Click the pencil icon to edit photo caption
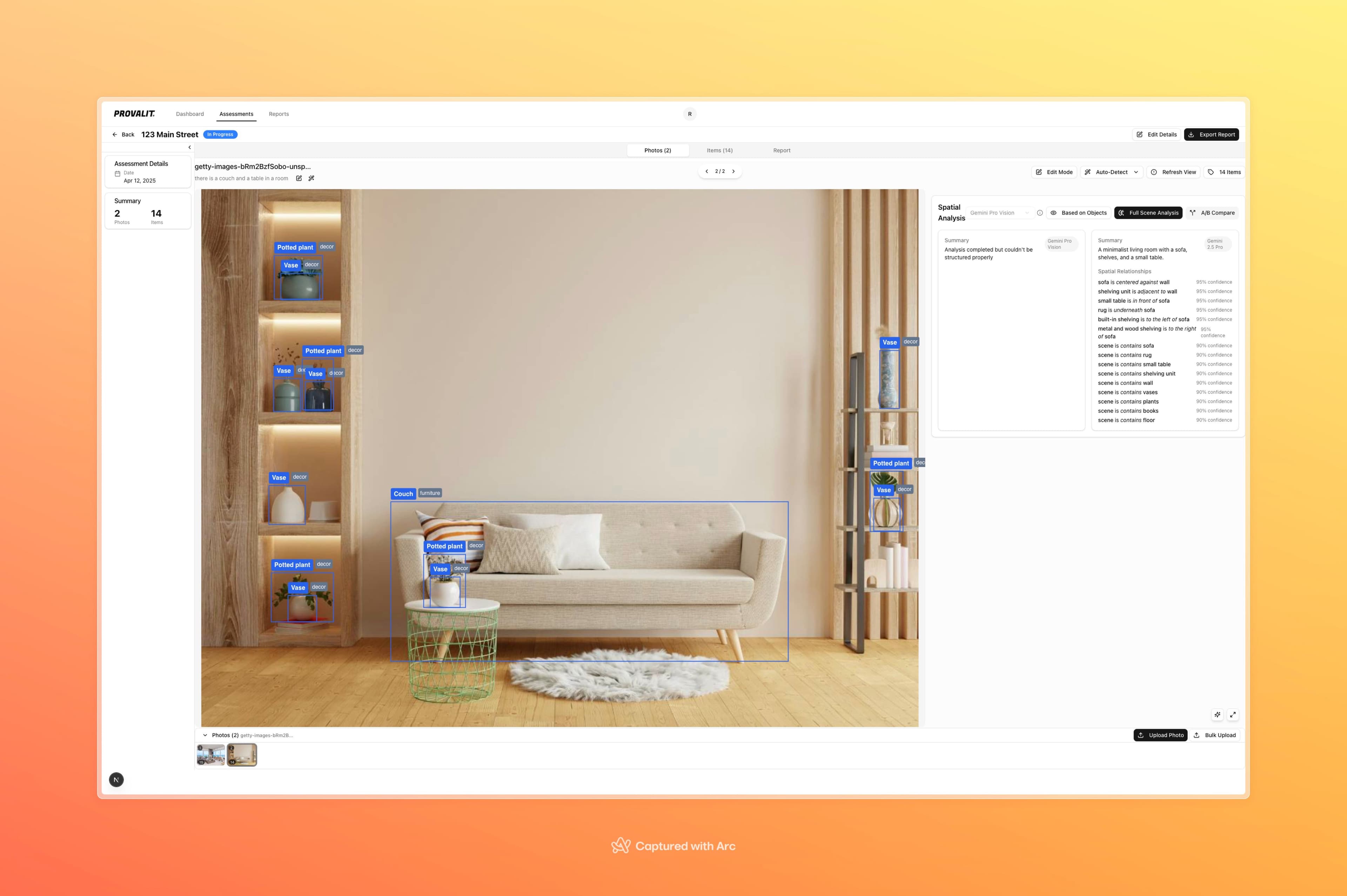This screenshot has width=1347, height=896. tap(299, 178)
